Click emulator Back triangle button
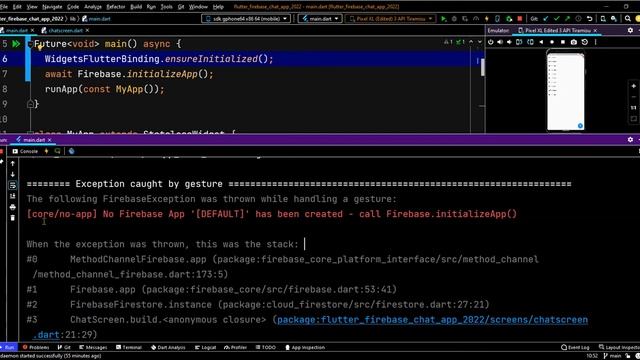Viewport: 640px width, 360px height. coord(541,42)
